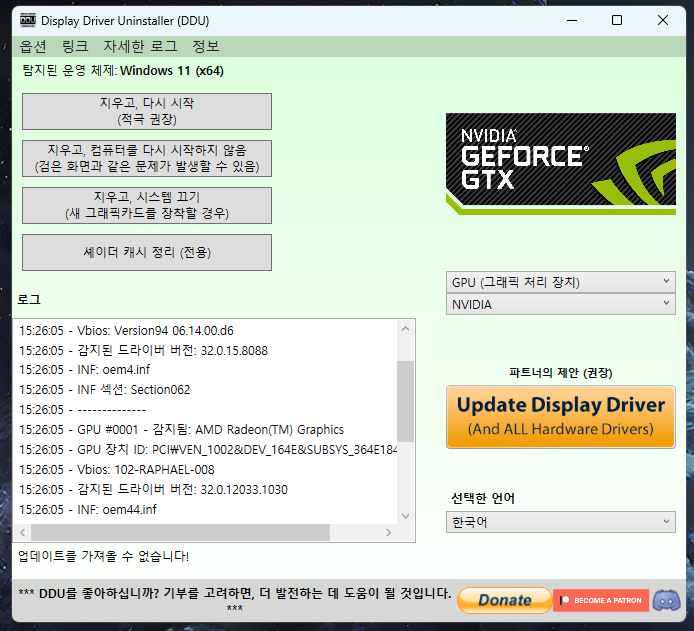Select log line GPU #0001 AMD Radeon(TM) Graphics
Image resolution: width=694 pixels, height=631 pixels.
click(181, 429)
